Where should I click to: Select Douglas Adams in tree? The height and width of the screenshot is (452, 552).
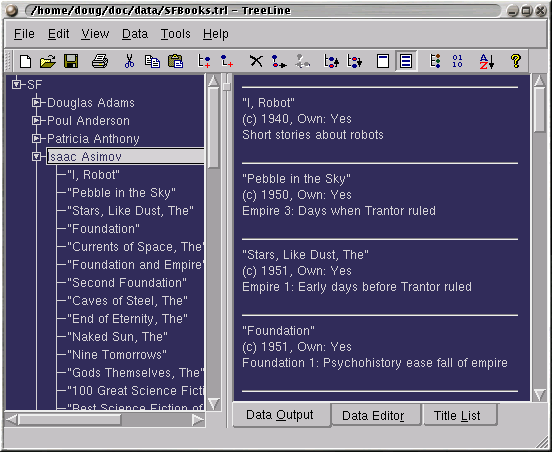pyautogui.click(x=91, y=103)
